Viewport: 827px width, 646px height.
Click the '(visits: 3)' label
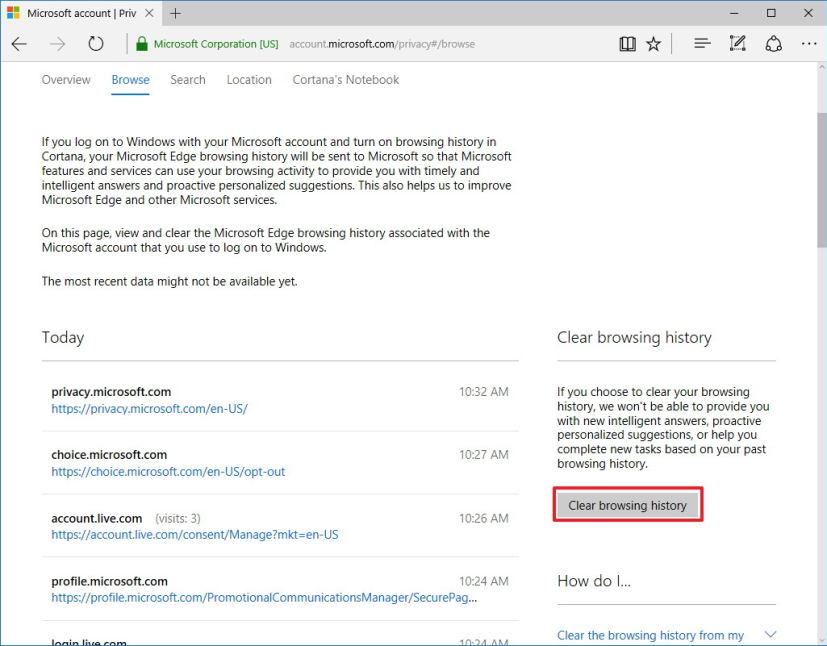tap(178, 518)
